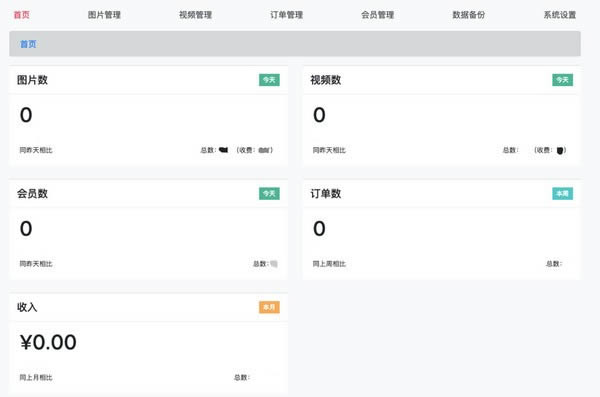The width and height of the screenshot is (600, 397).
Task: Navigate to 数据备份 page
Action: click(468, 15)
